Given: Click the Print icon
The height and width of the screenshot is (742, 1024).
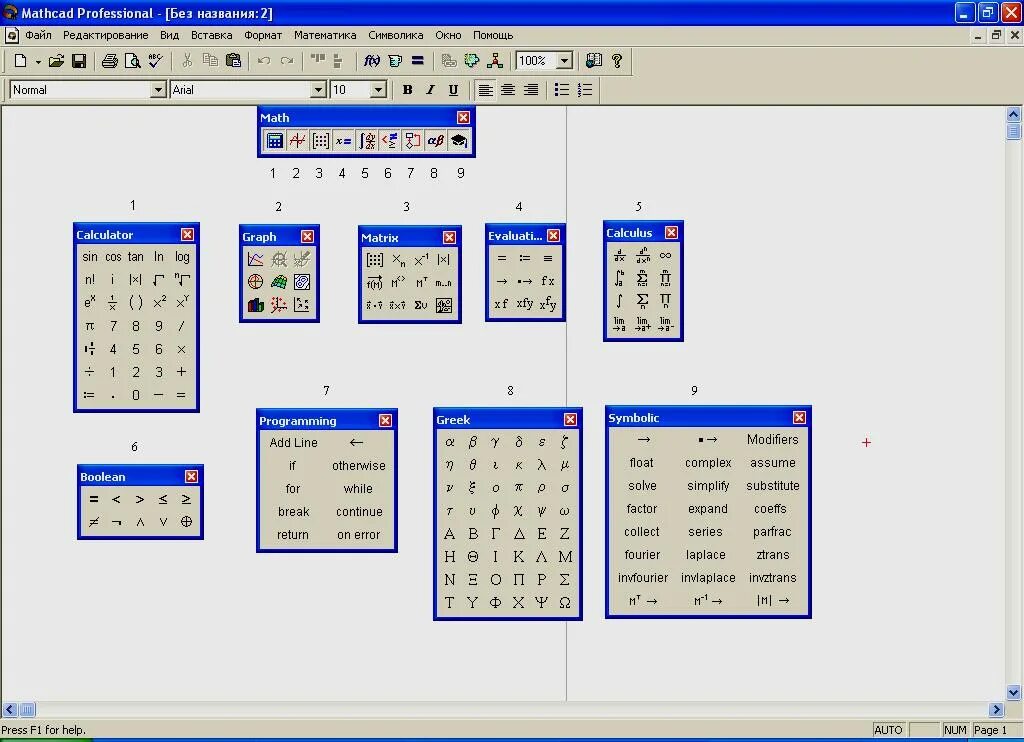Looking at the screenshot, I should point(109,61).
